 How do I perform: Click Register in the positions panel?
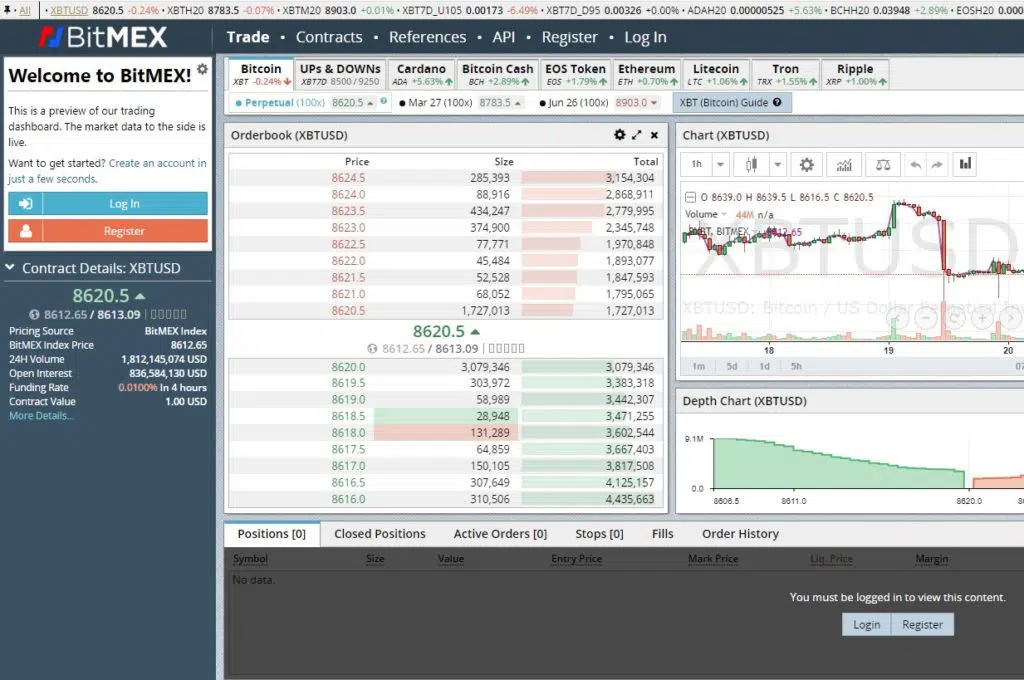(x=922, y=624)
